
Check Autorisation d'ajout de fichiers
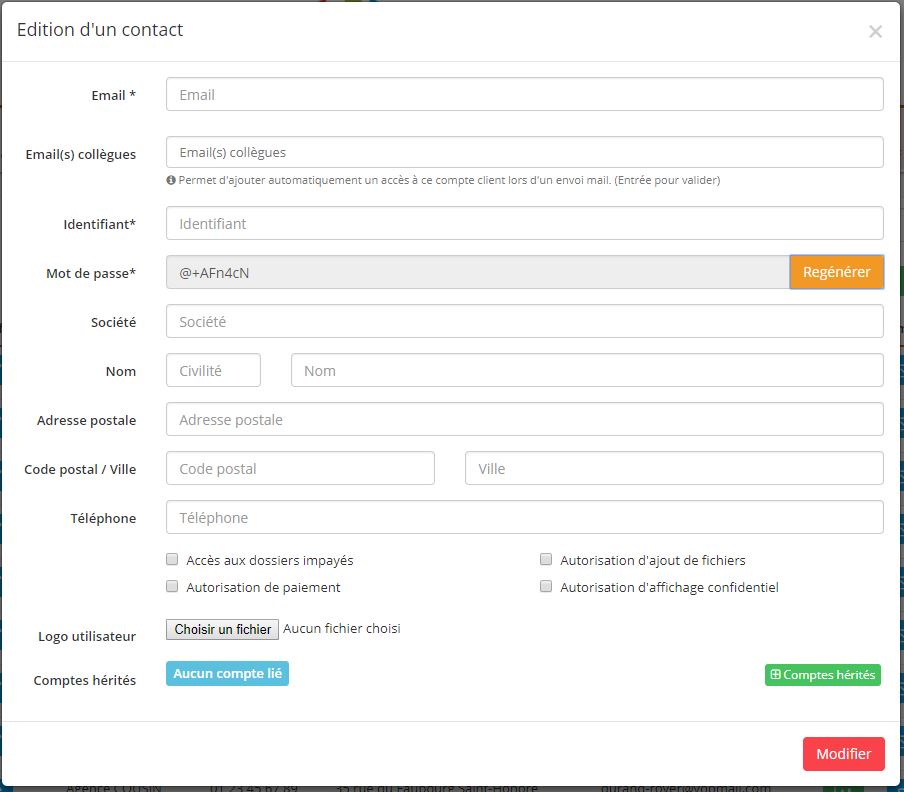[546, 560]
